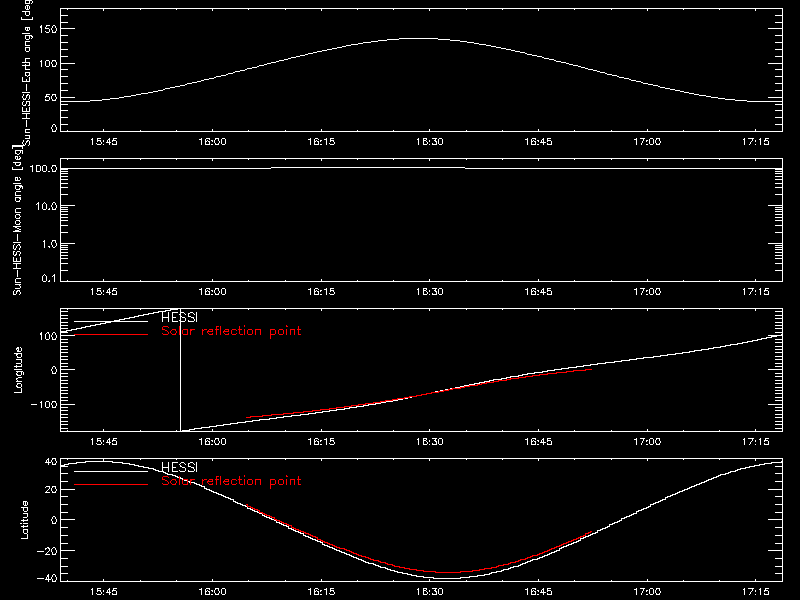Screen dimensions: 800x600
Task: Click minimum of red reflection curve in Latitude plot
Action: tap(449, 572)
